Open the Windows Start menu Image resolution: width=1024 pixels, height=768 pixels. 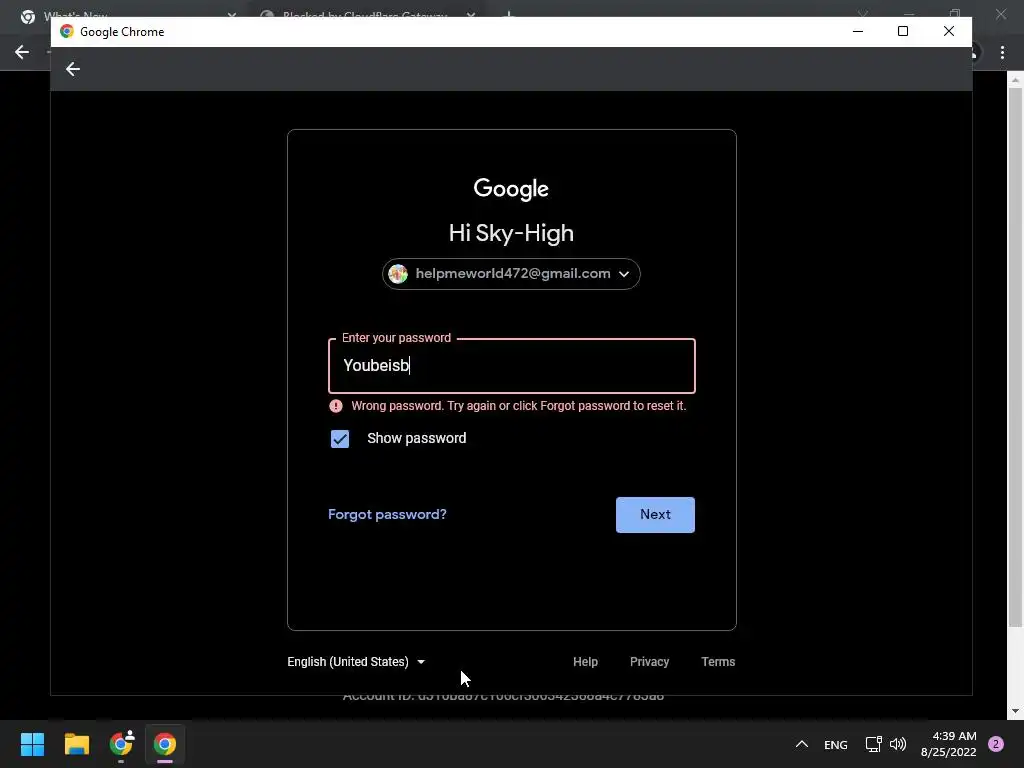[32, 744]
